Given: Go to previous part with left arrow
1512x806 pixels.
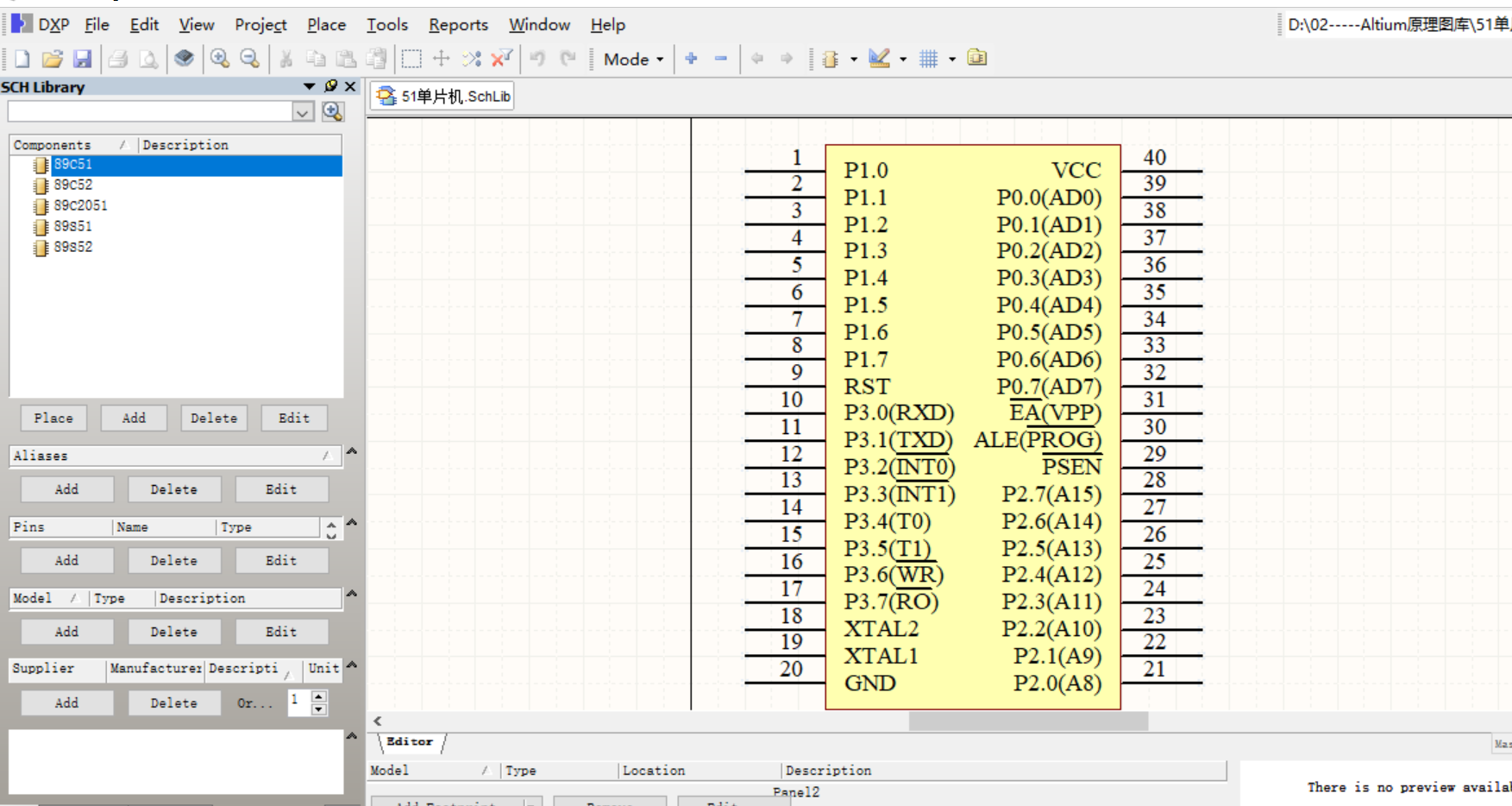Looking at the screenshot, I should pos(757,59).
